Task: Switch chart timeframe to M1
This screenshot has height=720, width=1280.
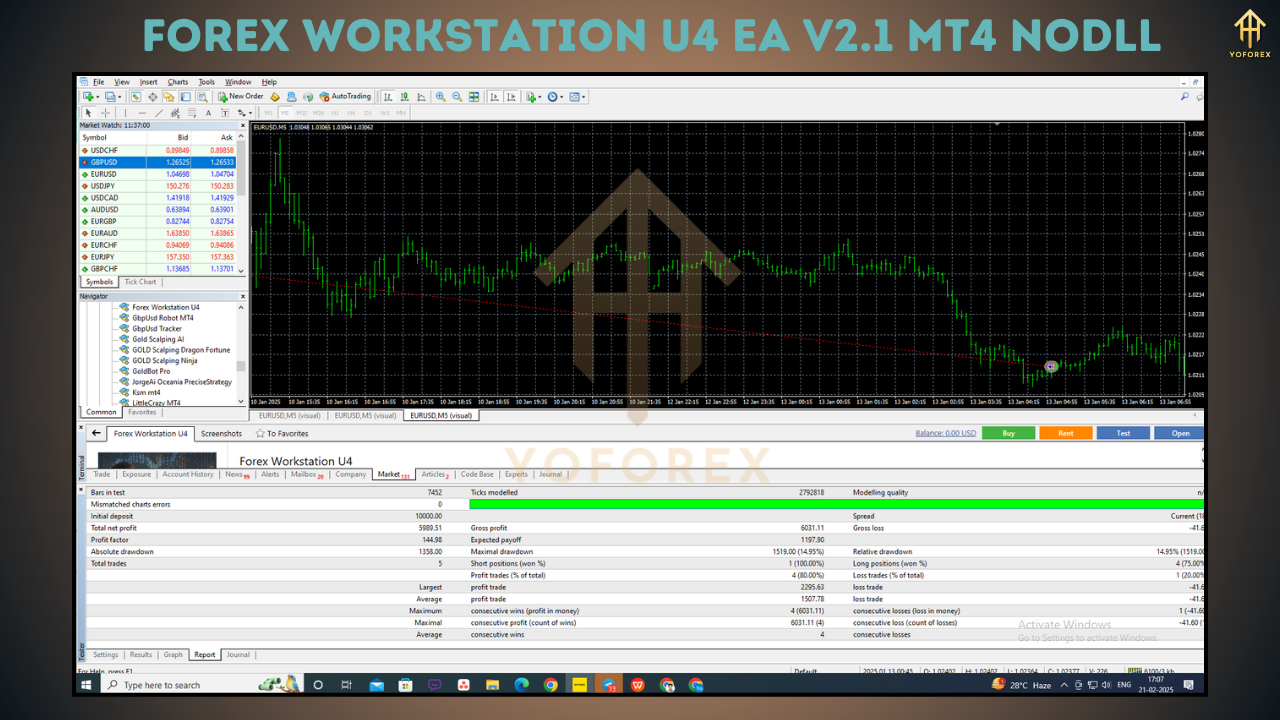Action: [268, 112]
